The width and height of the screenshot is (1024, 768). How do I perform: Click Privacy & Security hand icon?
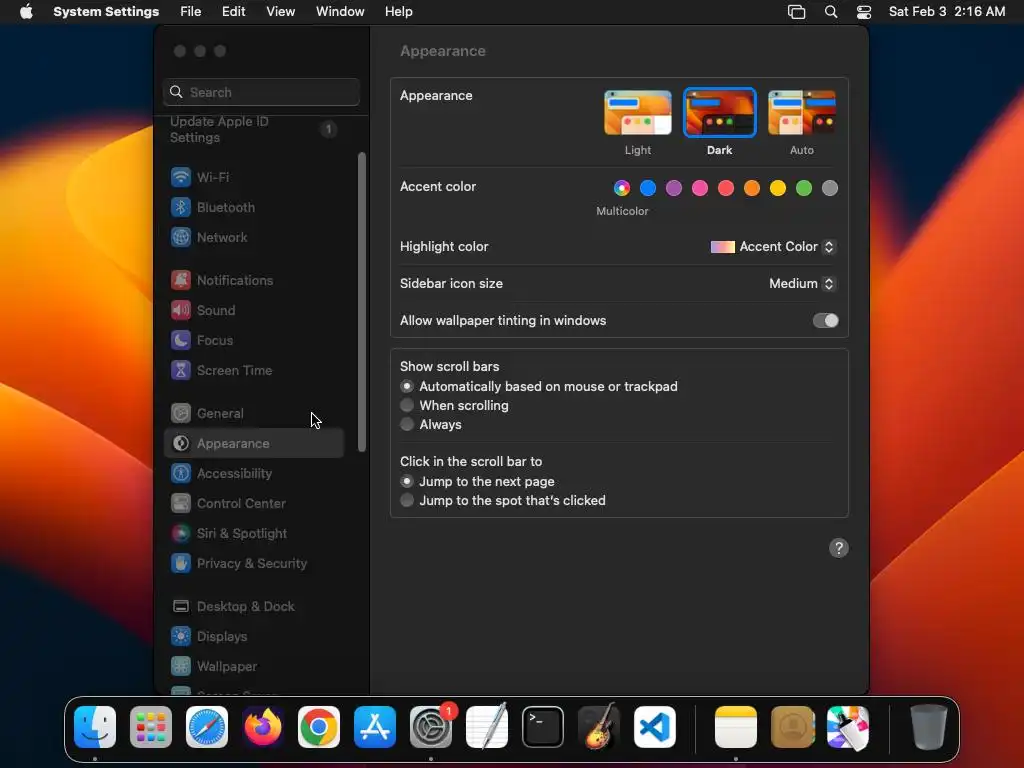(181, 564)
